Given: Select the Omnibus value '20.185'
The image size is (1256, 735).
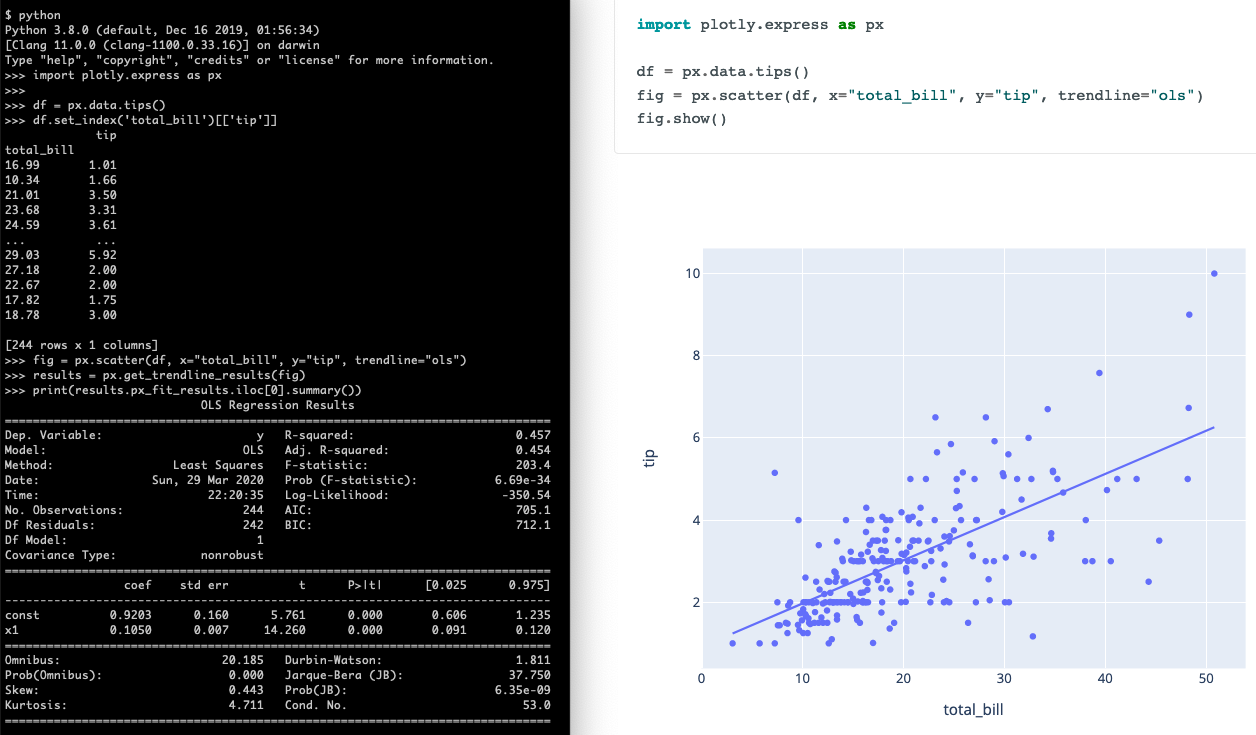Looking at the screenshot, I should click(x=243, y=660).
